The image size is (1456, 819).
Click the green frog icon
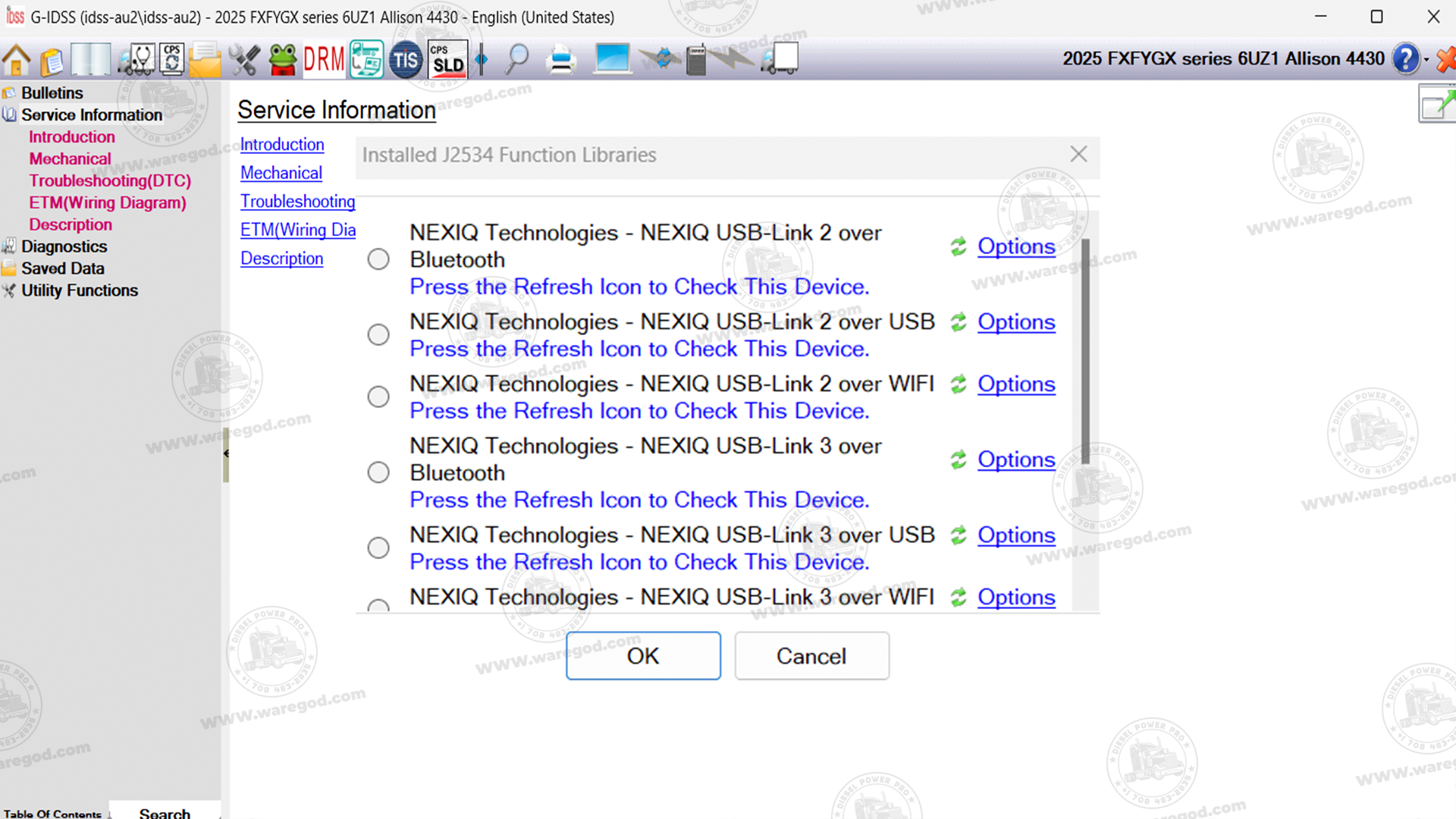click(x=283, y=60)
